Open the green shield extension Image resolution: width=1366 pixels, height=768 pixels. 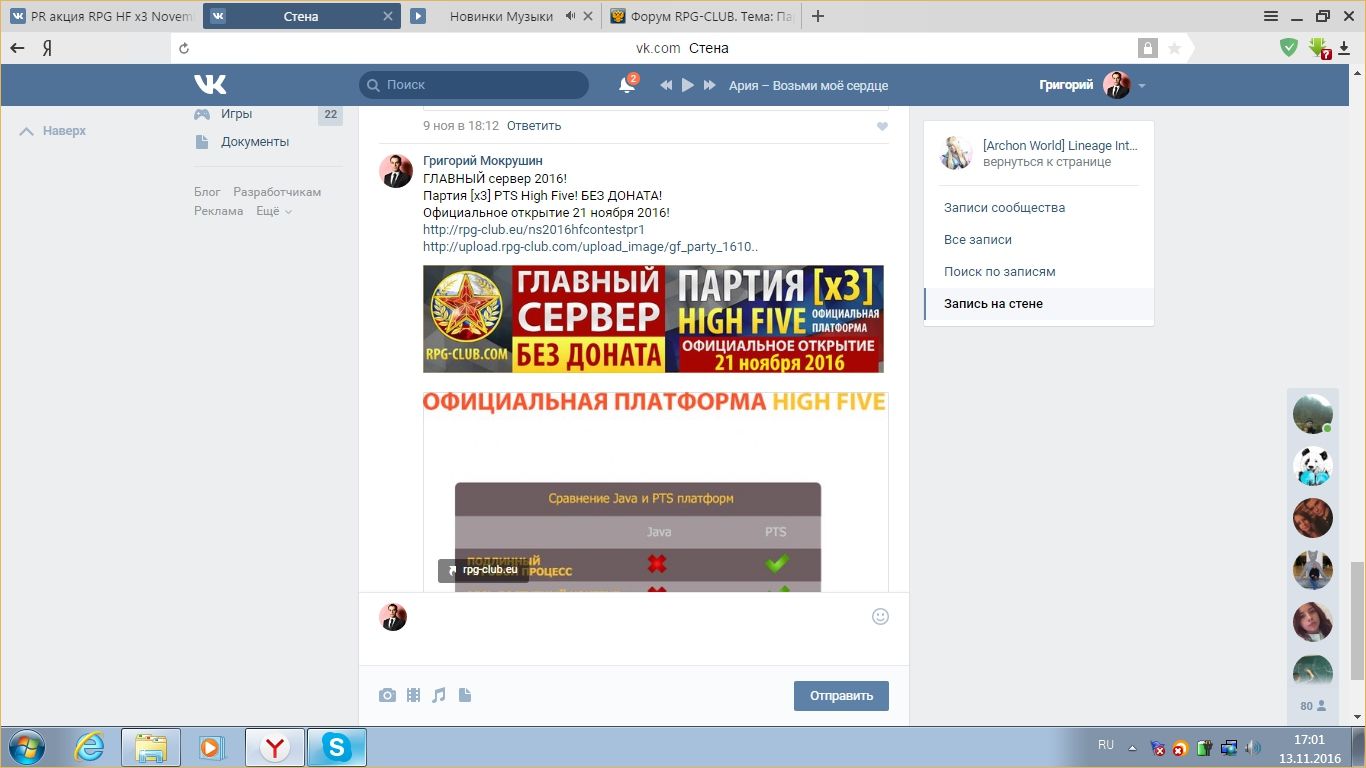click(x=1289, y=47)
